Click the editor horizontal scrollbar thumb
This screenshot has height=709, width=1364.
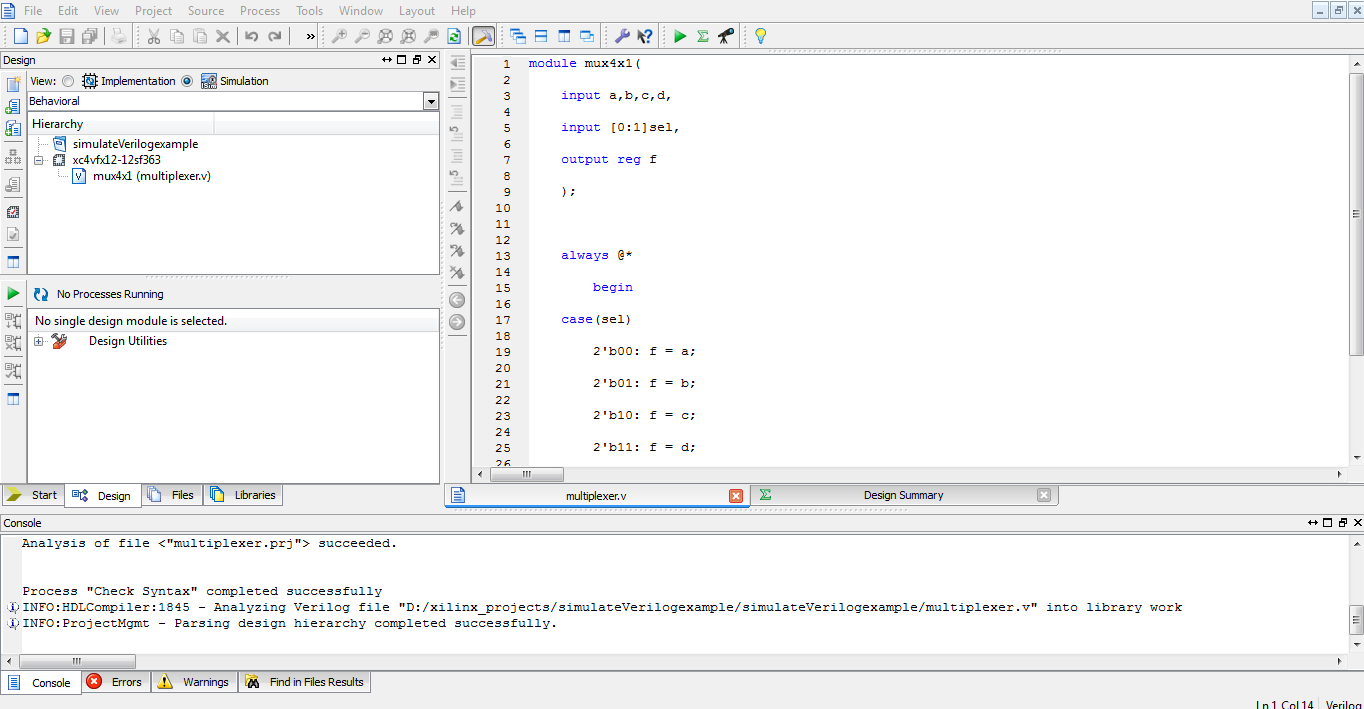(x=526, y=474)
